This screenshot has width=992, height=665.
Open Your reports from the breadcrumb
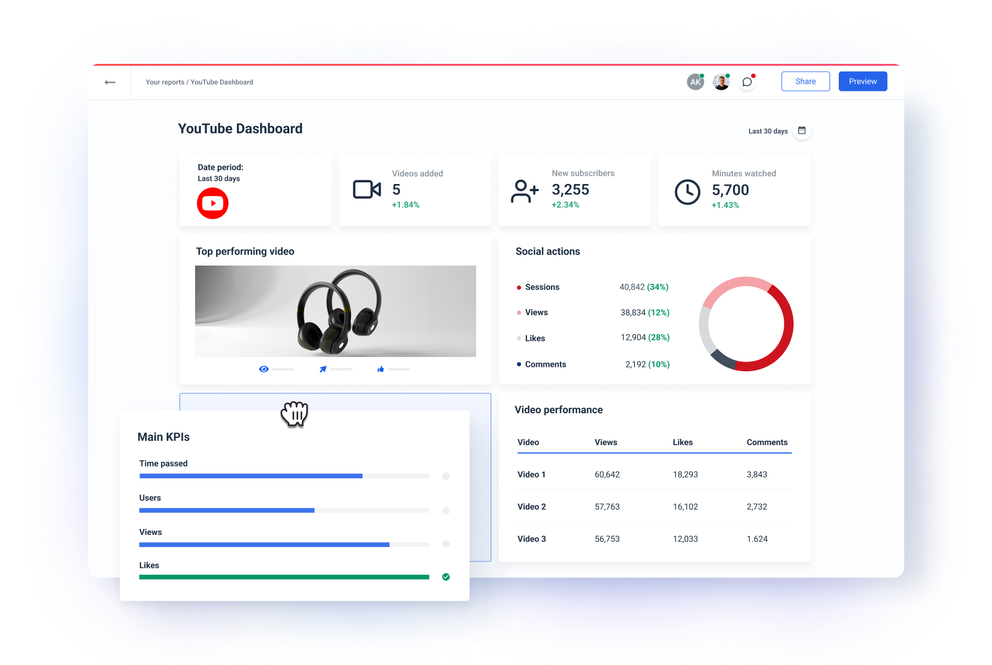(163, 82)
